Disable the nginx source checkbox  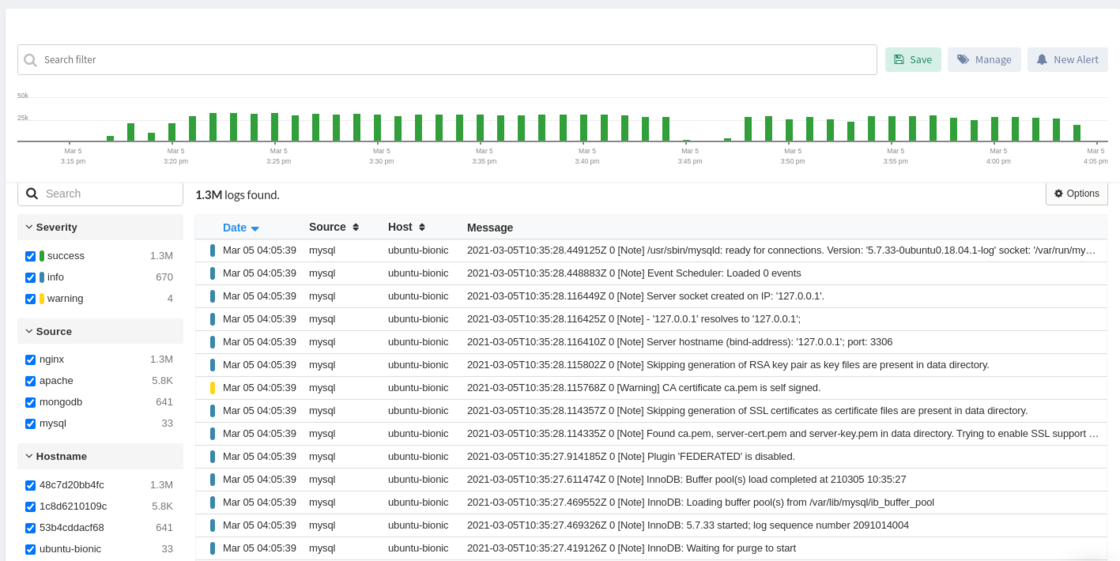(x=30, y=359)
